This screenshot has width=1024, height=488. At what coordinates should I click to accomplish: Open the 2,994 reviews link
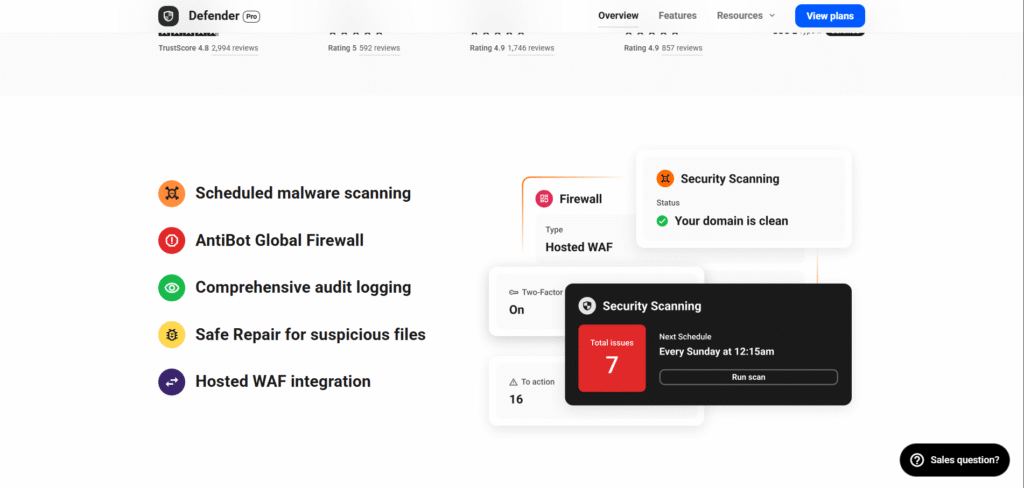coord(235,48)
